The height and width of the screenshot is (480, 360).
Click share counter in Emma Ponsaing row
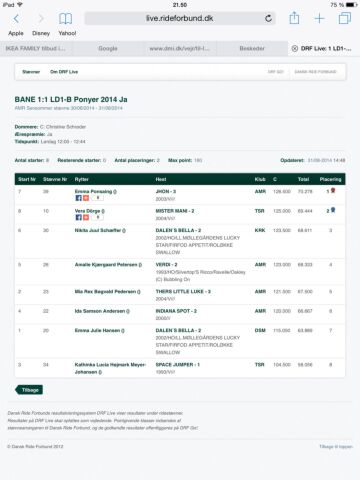[x=97, y=198]
